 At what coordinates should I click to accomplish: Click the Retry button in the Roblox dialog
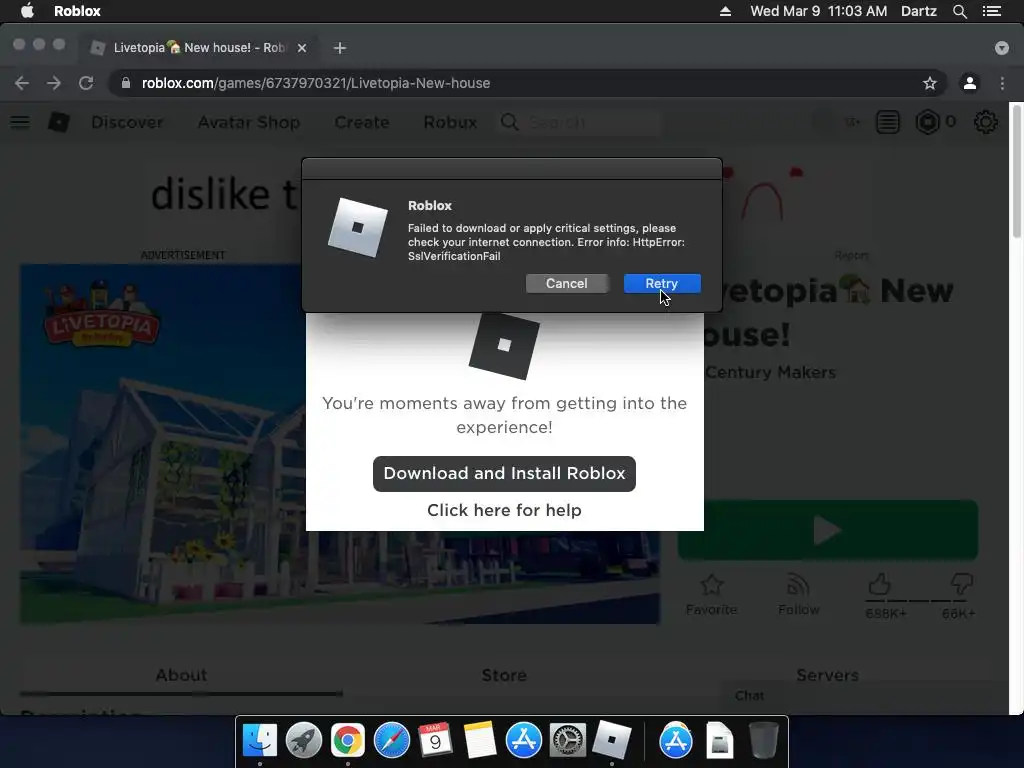point(662,283)
